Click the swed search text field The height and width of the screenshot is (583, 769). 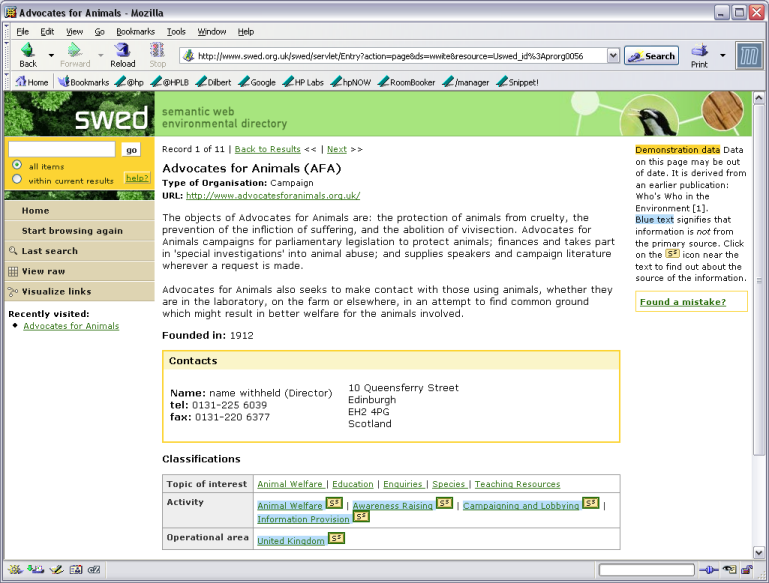tap(61, 149)
